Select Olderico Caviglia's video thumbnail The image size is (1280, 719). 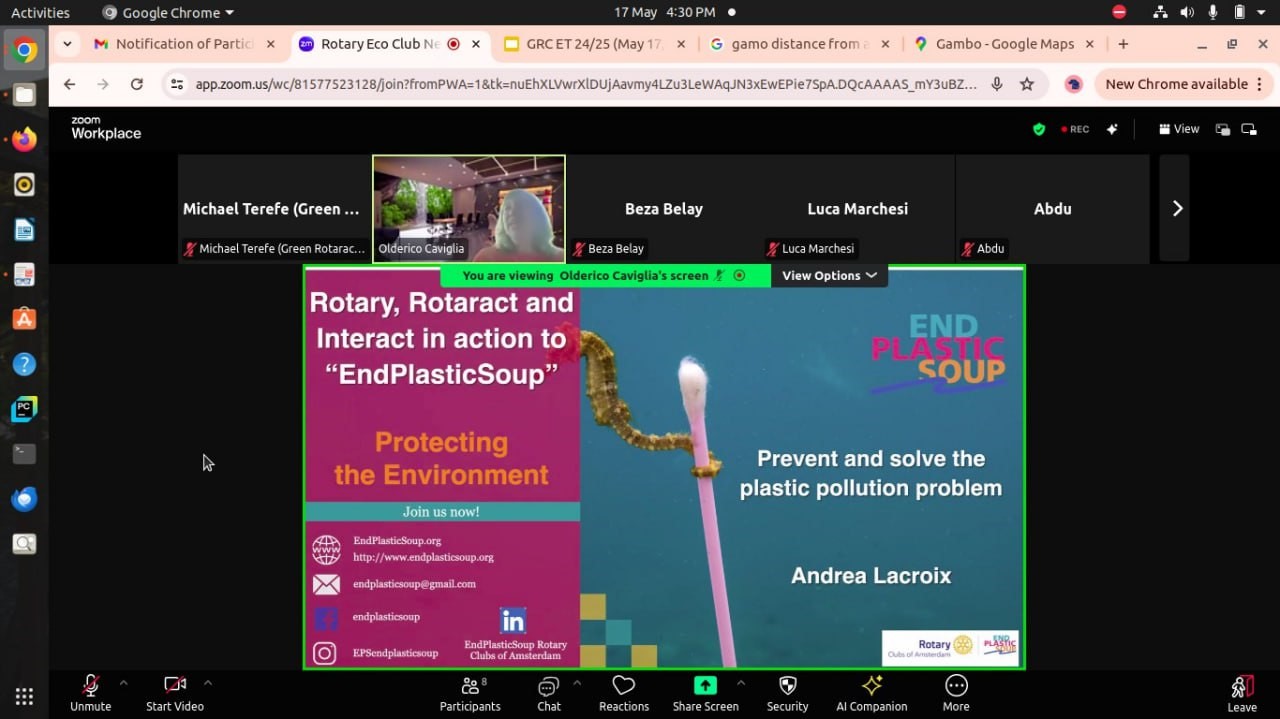[469, 208]
